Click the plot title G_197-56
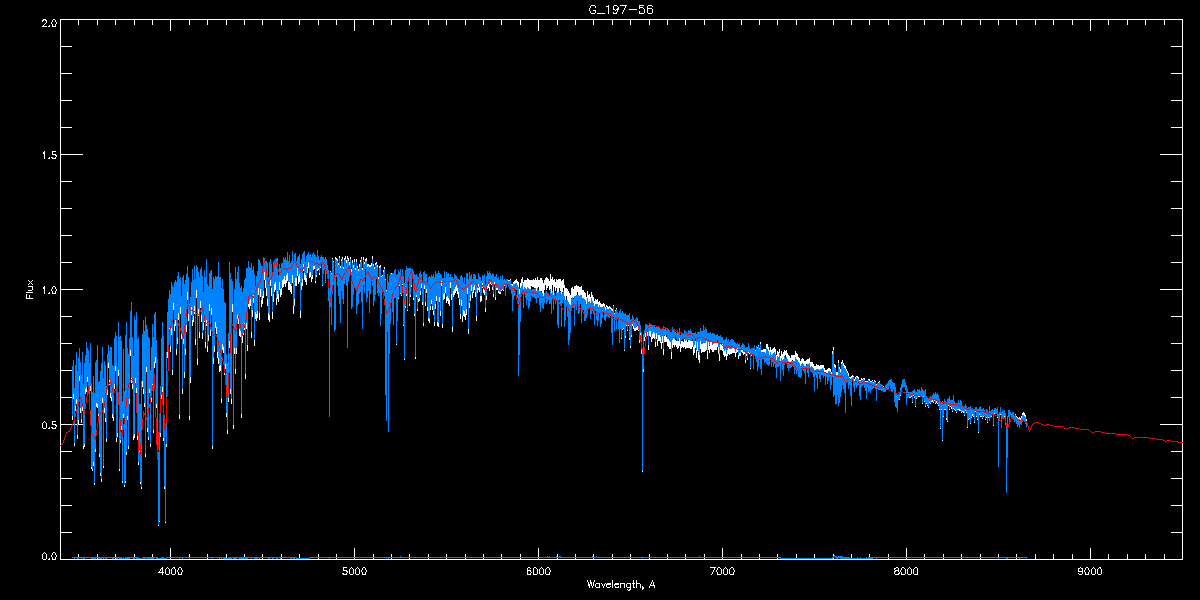This screenshot has width=1200, height=600. (x=620, y=9)
